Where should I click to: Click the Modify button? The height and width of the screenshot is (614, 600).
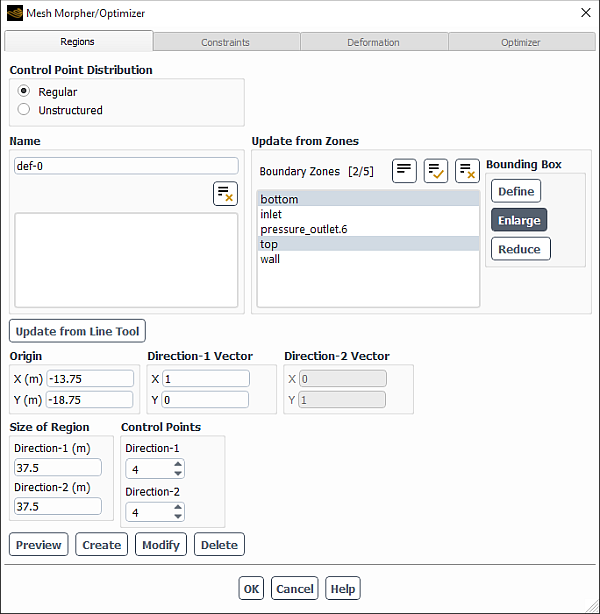click(161, 544)
